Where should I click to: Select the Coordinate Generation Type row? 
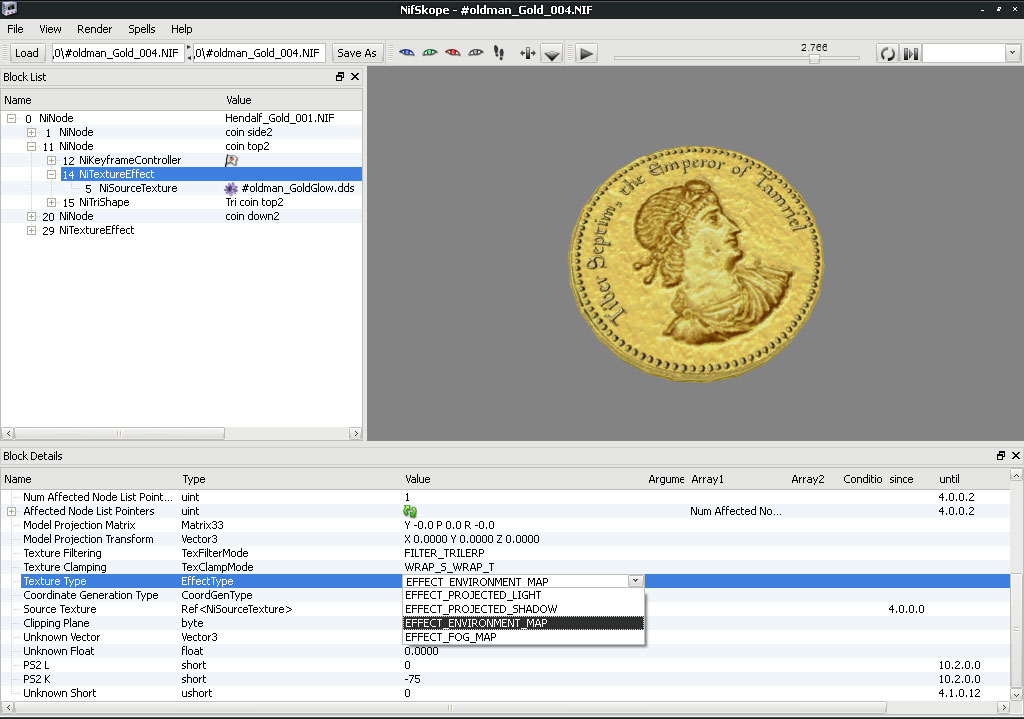tap(505, 595)
